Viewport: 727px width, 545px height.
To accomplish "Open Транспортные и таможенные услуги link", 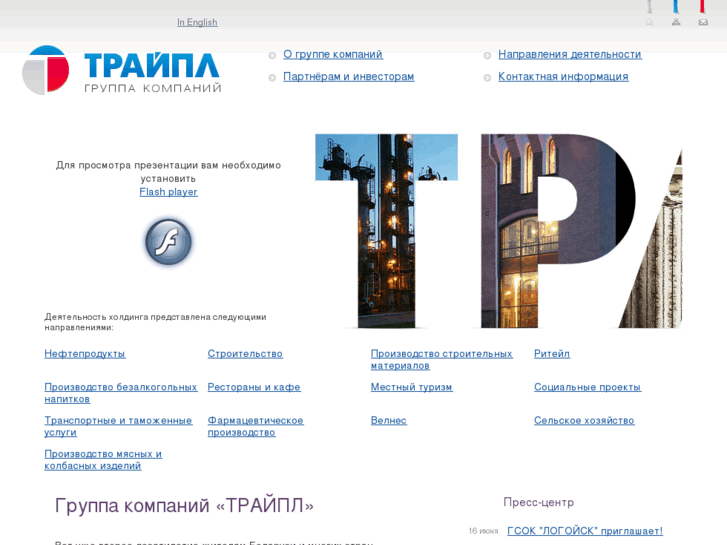I will 118,426.
